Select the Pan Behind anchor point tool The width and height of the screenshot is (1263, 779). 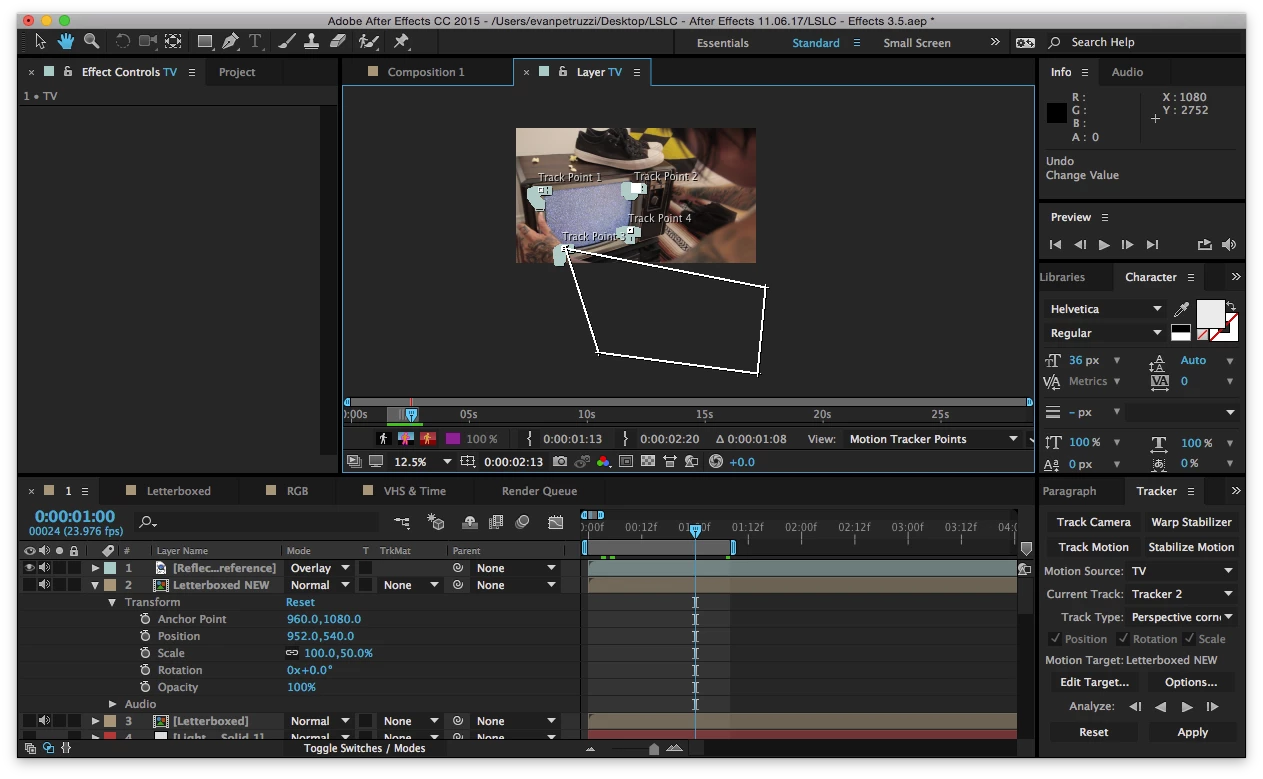pyautogui.click(x=173, y=41)
